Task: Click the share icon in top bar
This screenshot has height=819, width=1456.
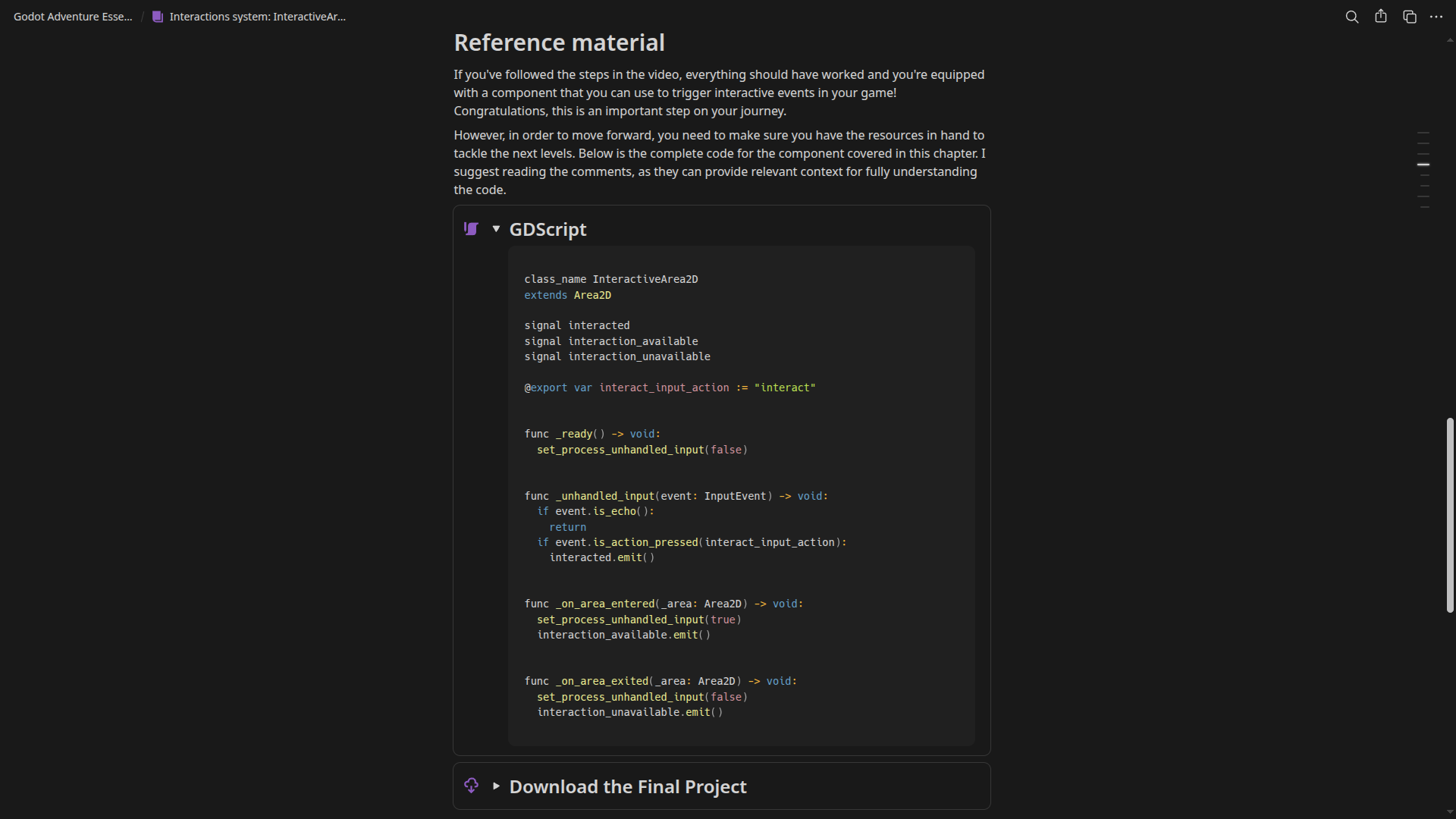Action: [x=1381, y=17]
